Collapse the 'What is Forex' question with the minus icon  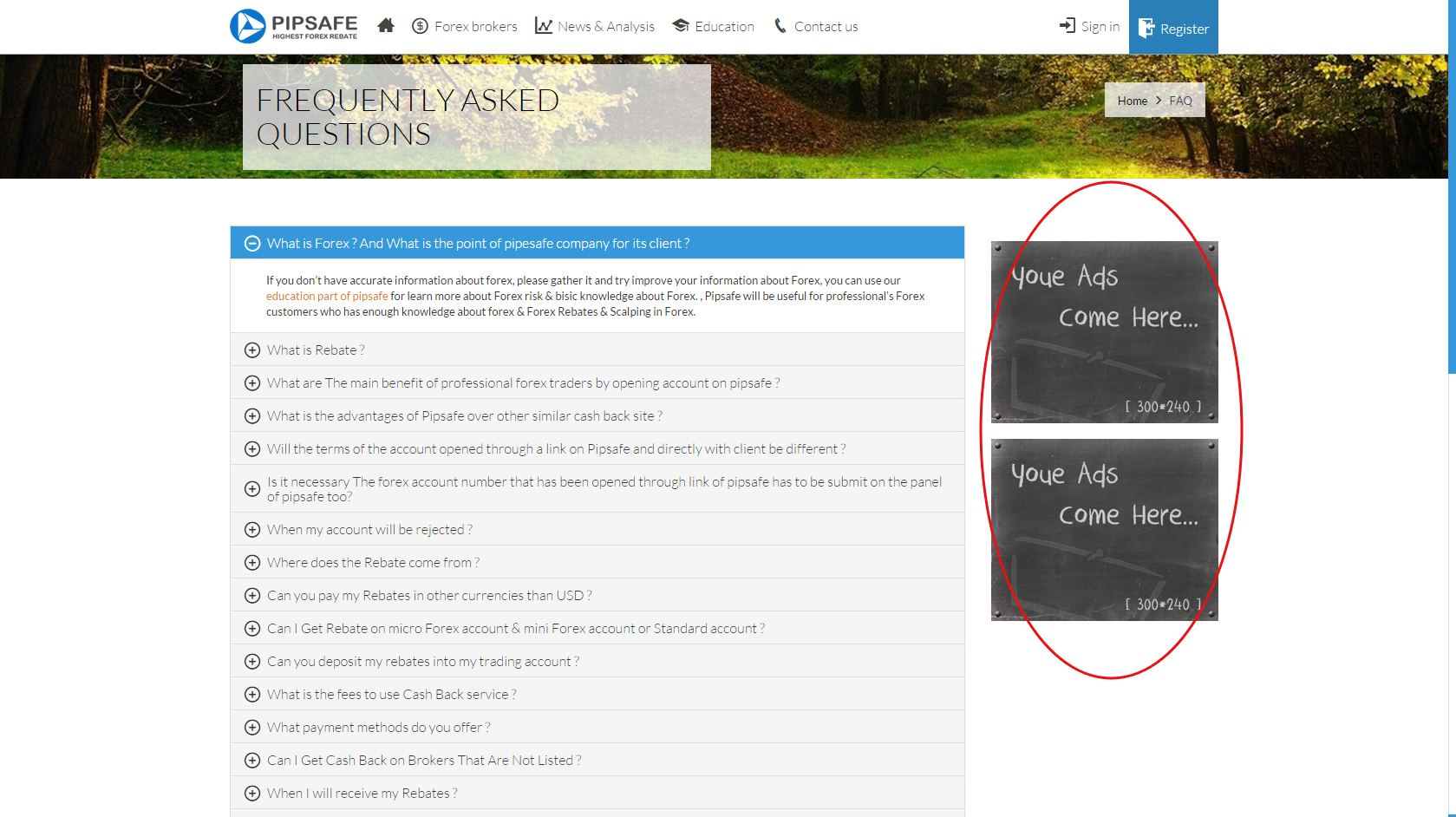coord(252,244)
